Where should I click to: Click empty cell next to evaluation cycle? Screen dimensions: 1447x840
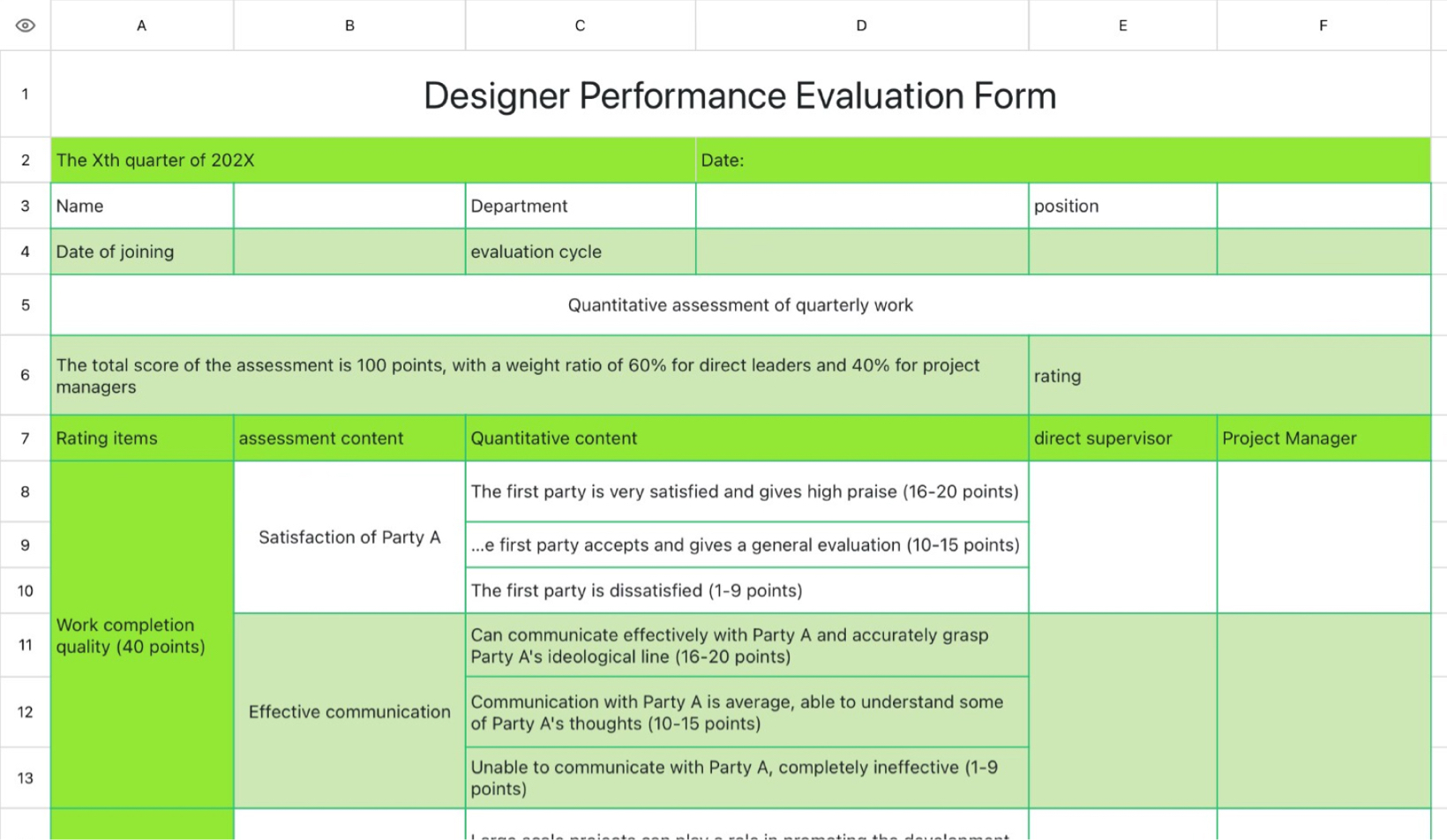coord(862,251)
